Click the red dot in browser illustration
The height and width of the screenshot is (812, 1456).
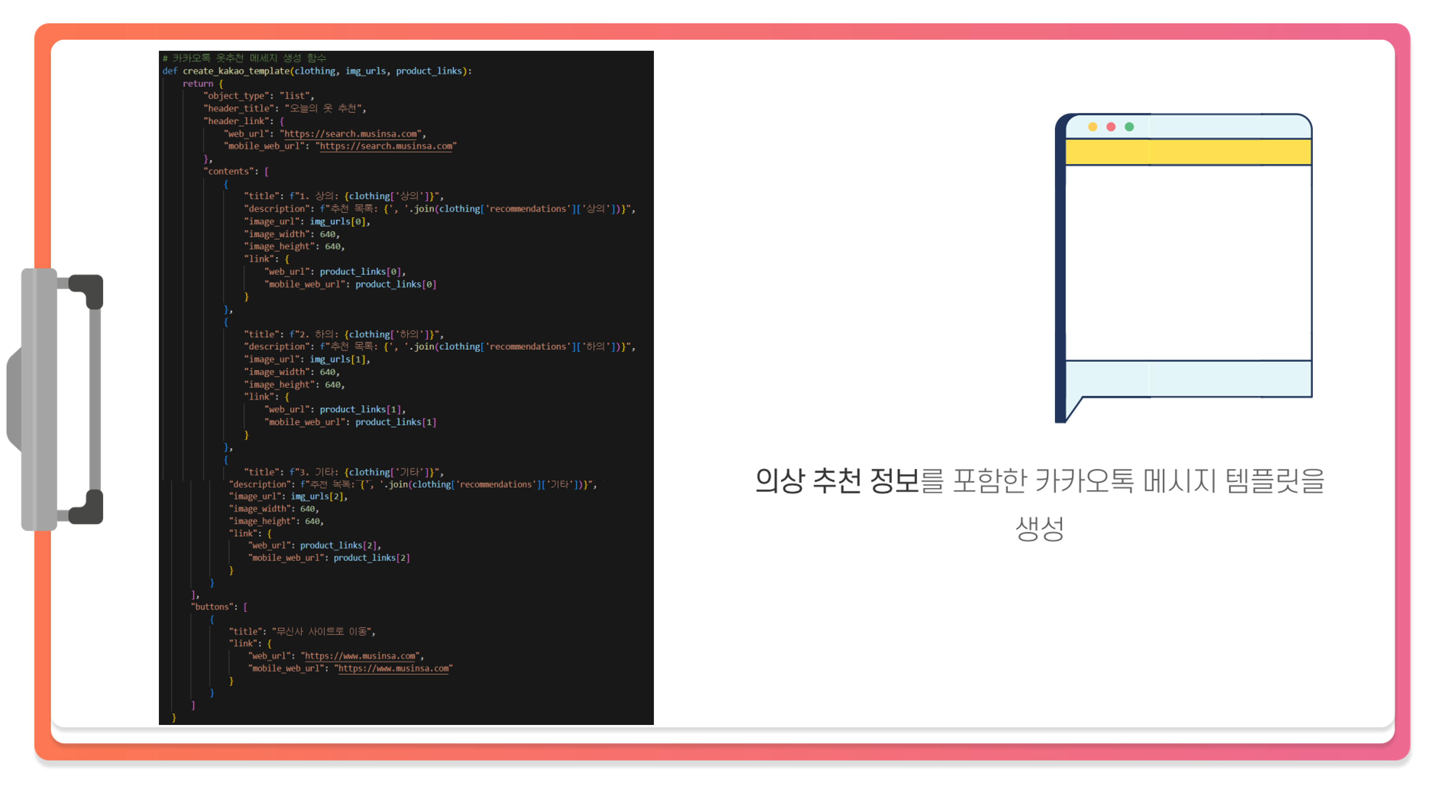1111,127
